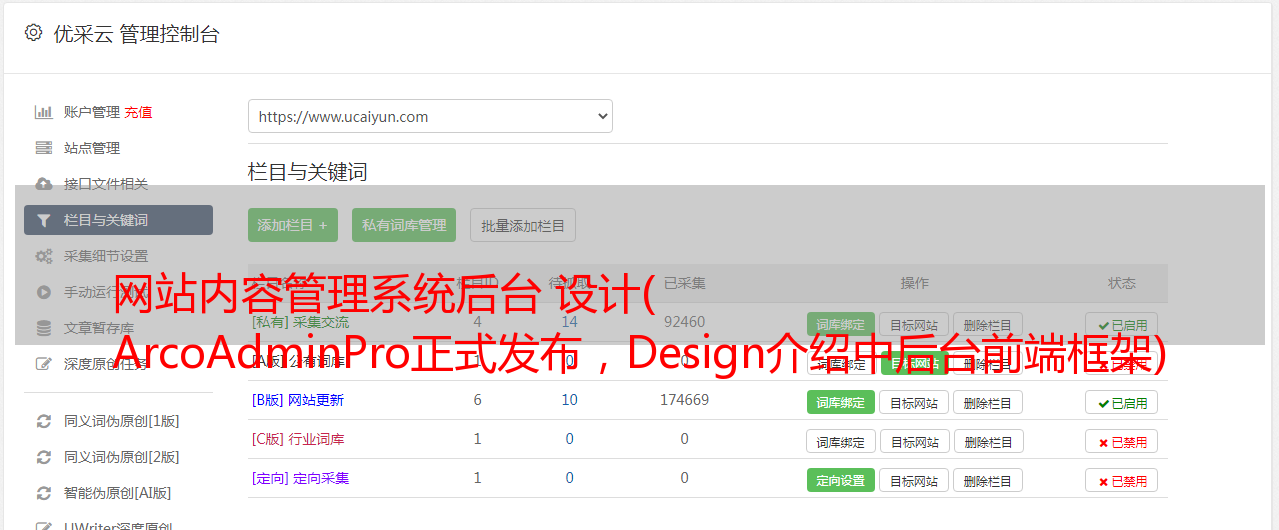Open the [定向] 定向采集 column link
The width and height of the screenshot is (1279, 530).
pos(300,478)
